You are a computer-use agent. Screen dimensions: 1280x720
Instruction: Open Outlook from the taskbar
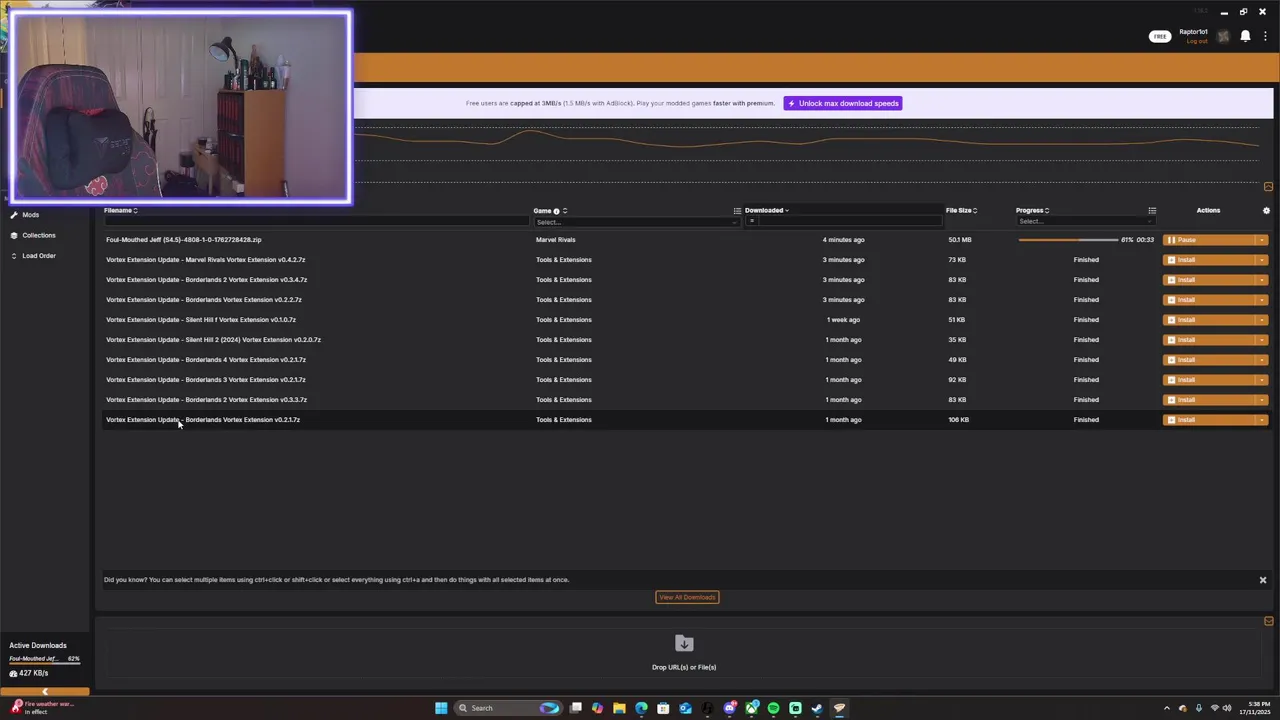click(685, 708)
